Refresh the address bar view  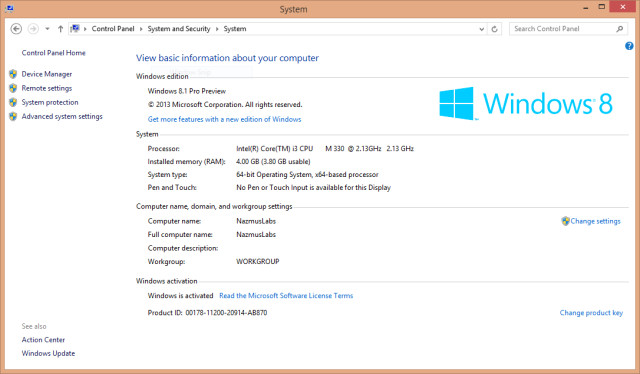pyautogui.click(x=494, y=29)
